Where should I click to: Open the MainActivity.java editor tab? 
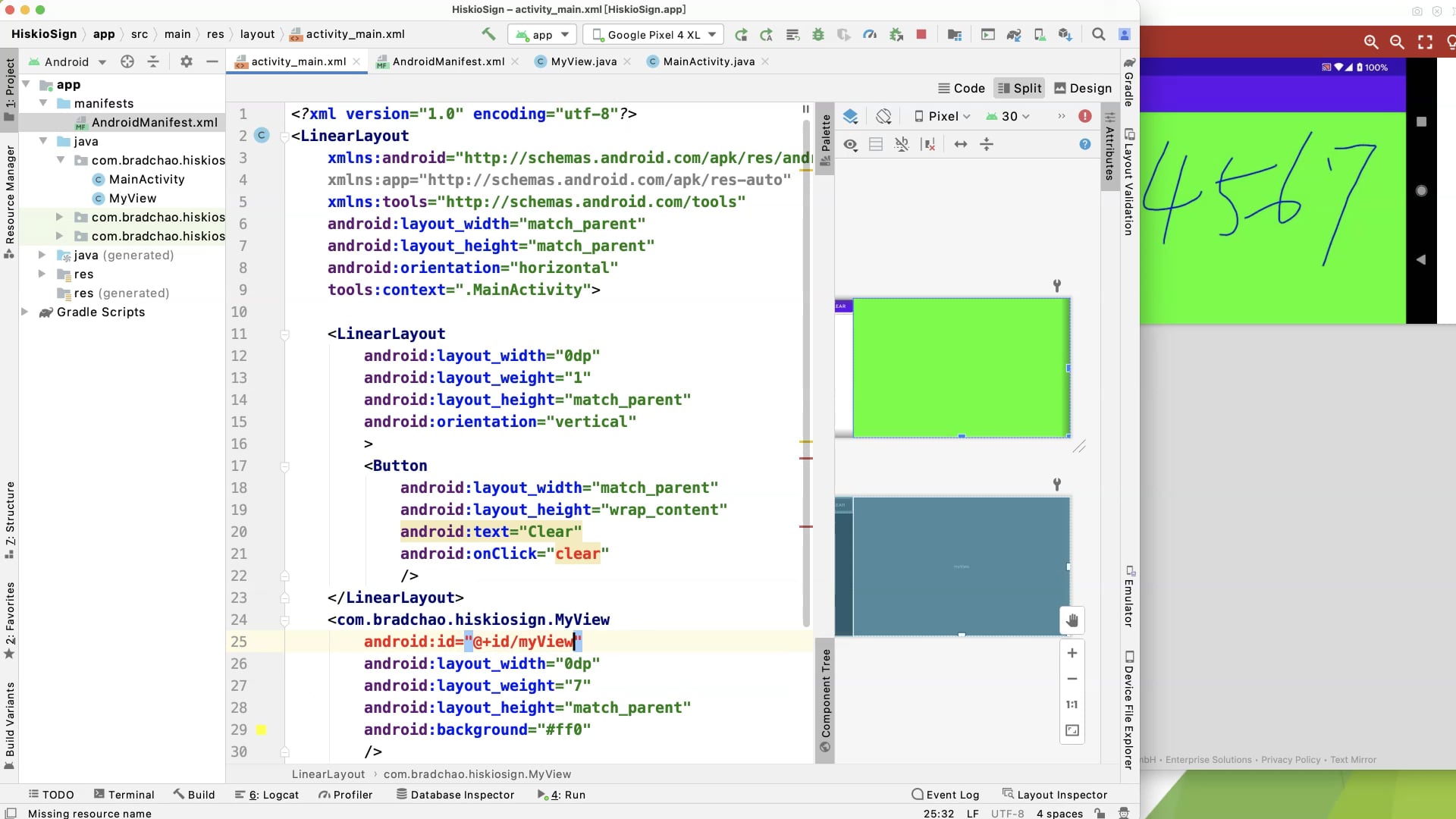708,61
